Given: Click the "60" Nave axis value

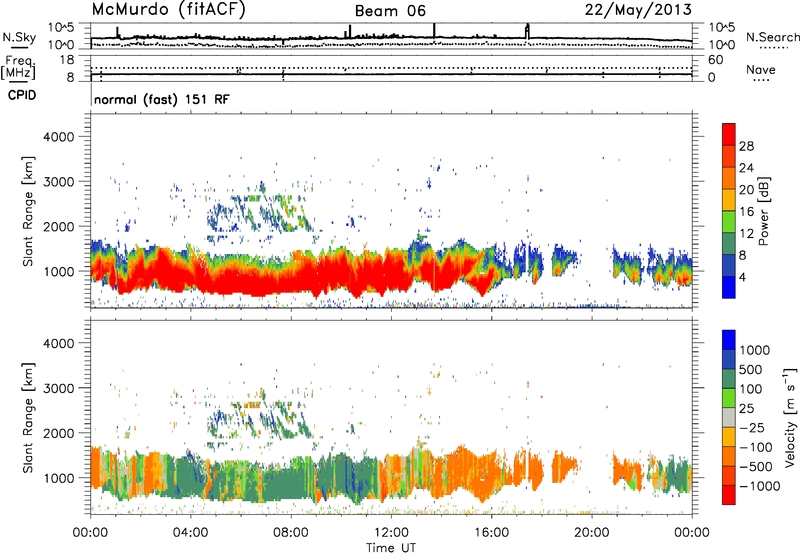Looking at the screenshot, I should [x=716, y=60].
